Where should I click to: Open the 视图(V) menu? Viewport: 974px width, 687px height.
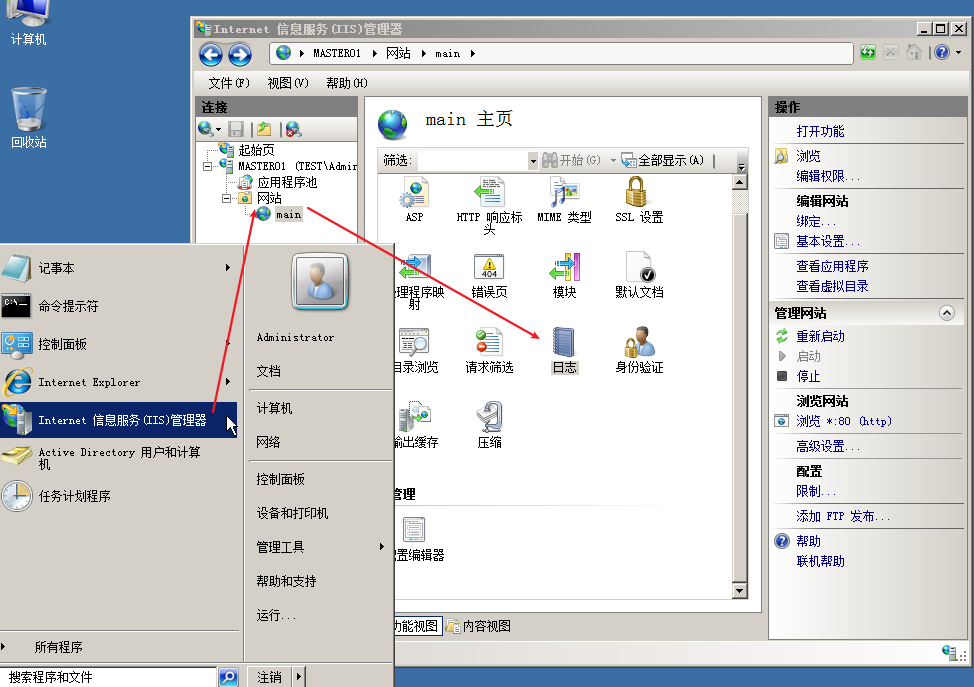click(x=288, y=83)
